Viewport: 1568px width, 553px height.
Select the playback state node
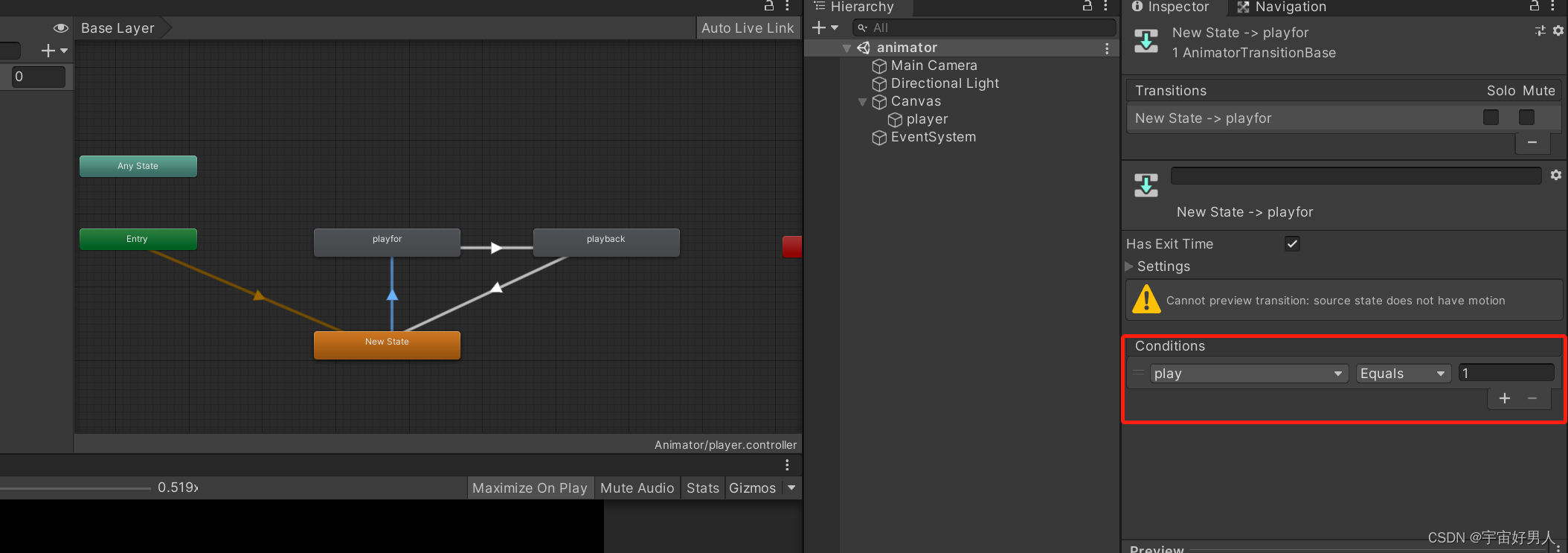click(x=606, y=242)
